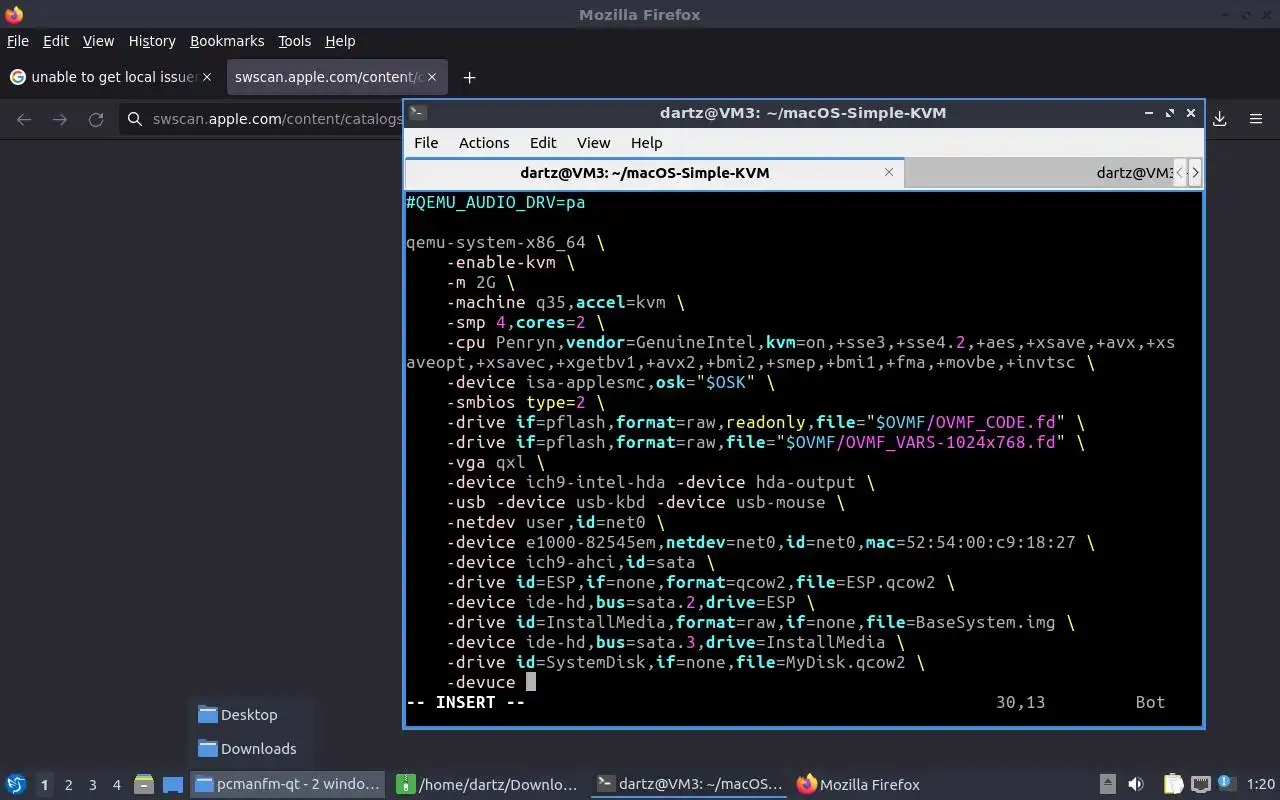The width and height of the screenshot is (1280, 800).
Task: Click Firefox URL address field
Action: [277, 119]
